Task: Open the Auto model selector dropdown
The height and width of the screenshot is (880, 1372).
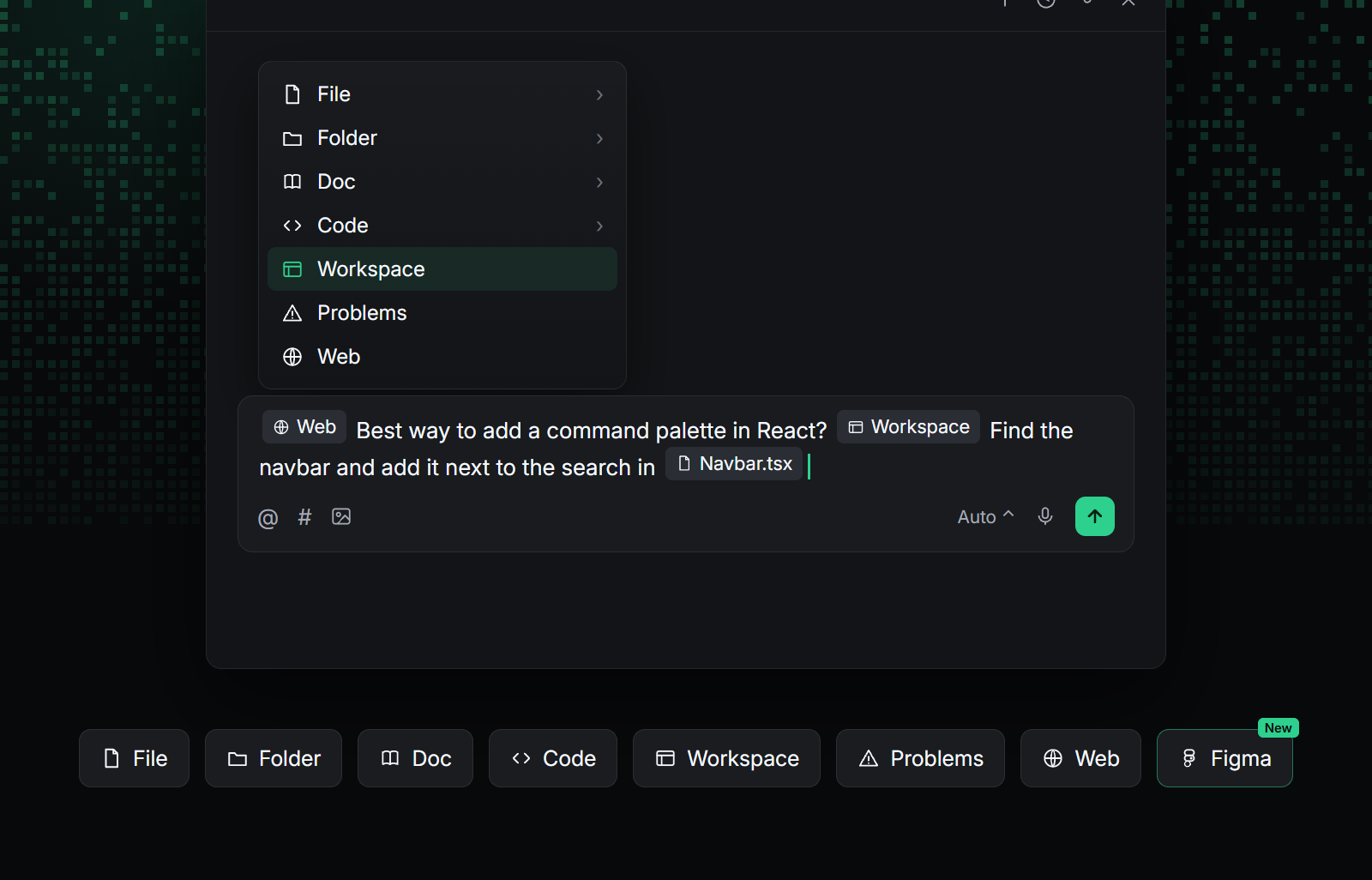Action: coord(985,516)
